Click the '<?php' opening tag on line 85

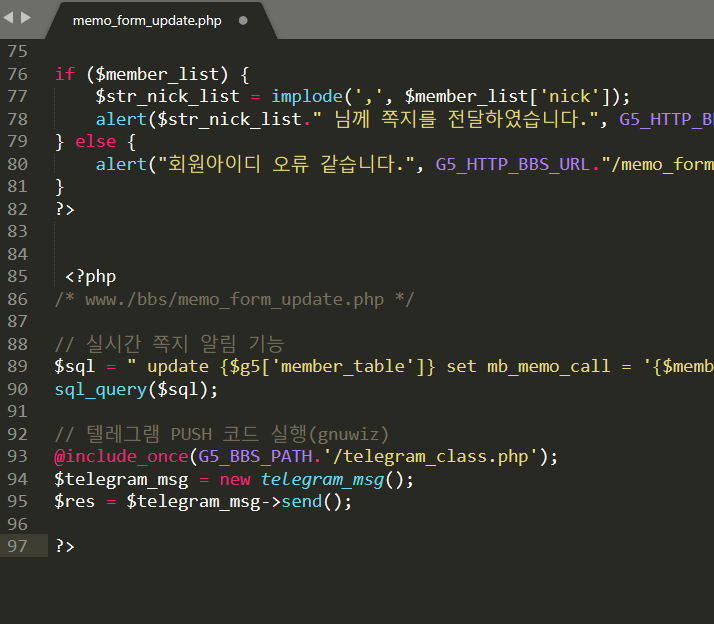click(x=91, y=276)
